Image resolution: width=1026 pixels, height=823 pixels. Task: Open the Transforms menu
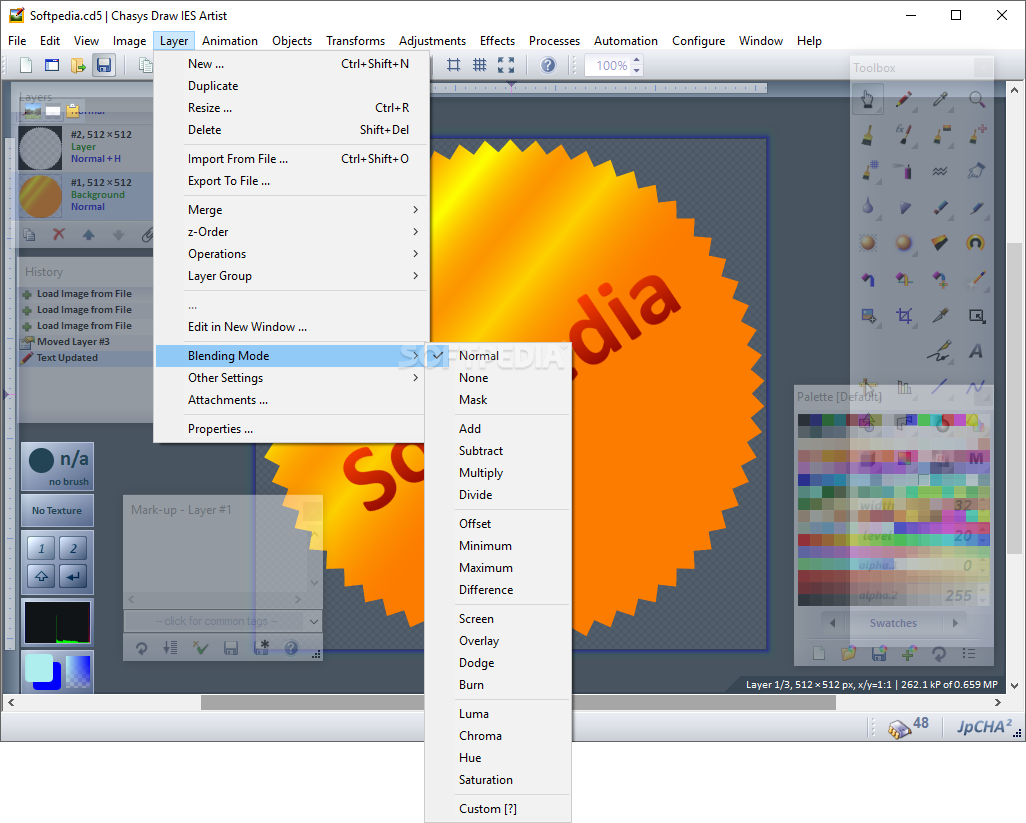pos(356,41)
